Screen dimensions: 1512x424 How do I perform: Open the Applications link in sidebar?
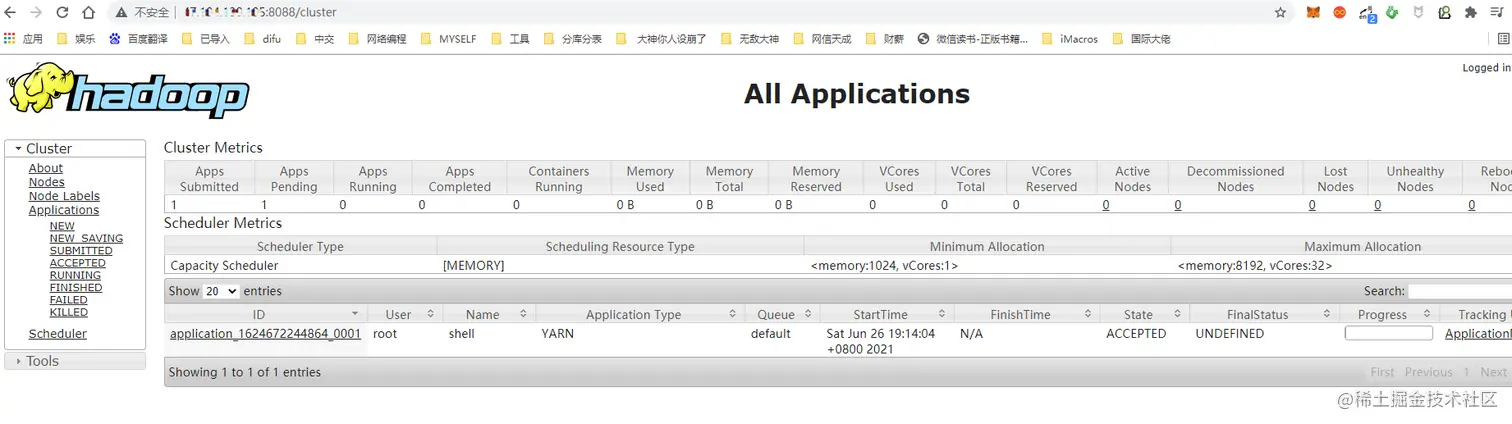pyautogui.click(x=64, y=210)
